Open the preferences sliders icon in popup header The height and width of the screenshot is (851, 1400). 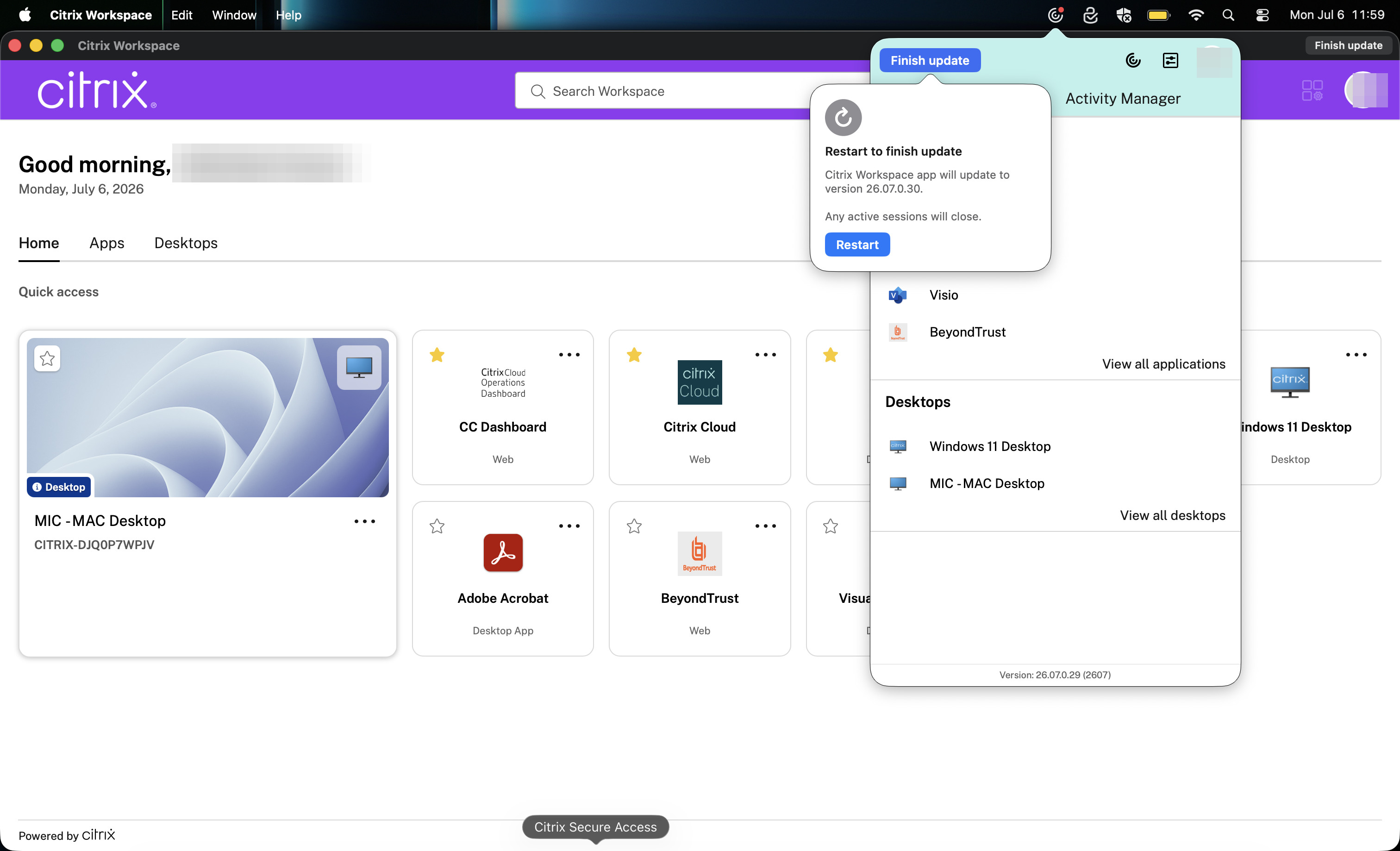(x=1170, y=60)
